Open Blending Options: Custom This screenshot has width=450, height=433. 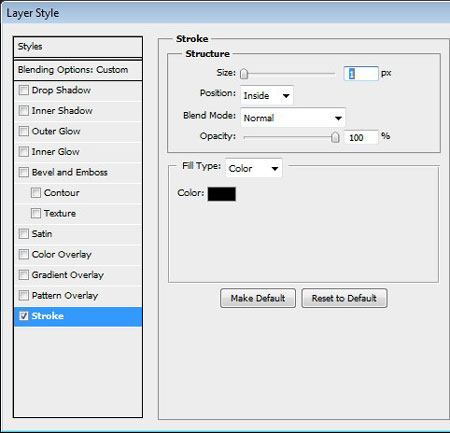tap(78, 70)
